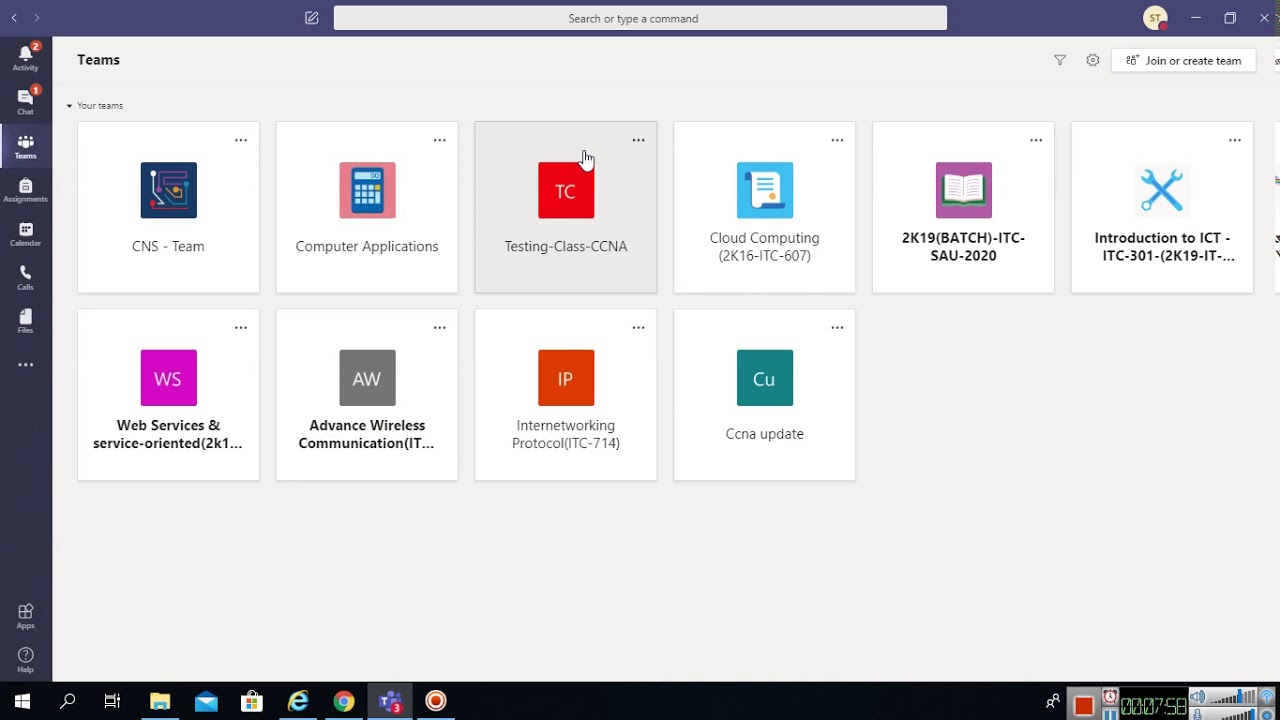Open Help in sidebar
Image resolution: width=1280 pixels, height=720 pixels.
(x=26, y=660)
